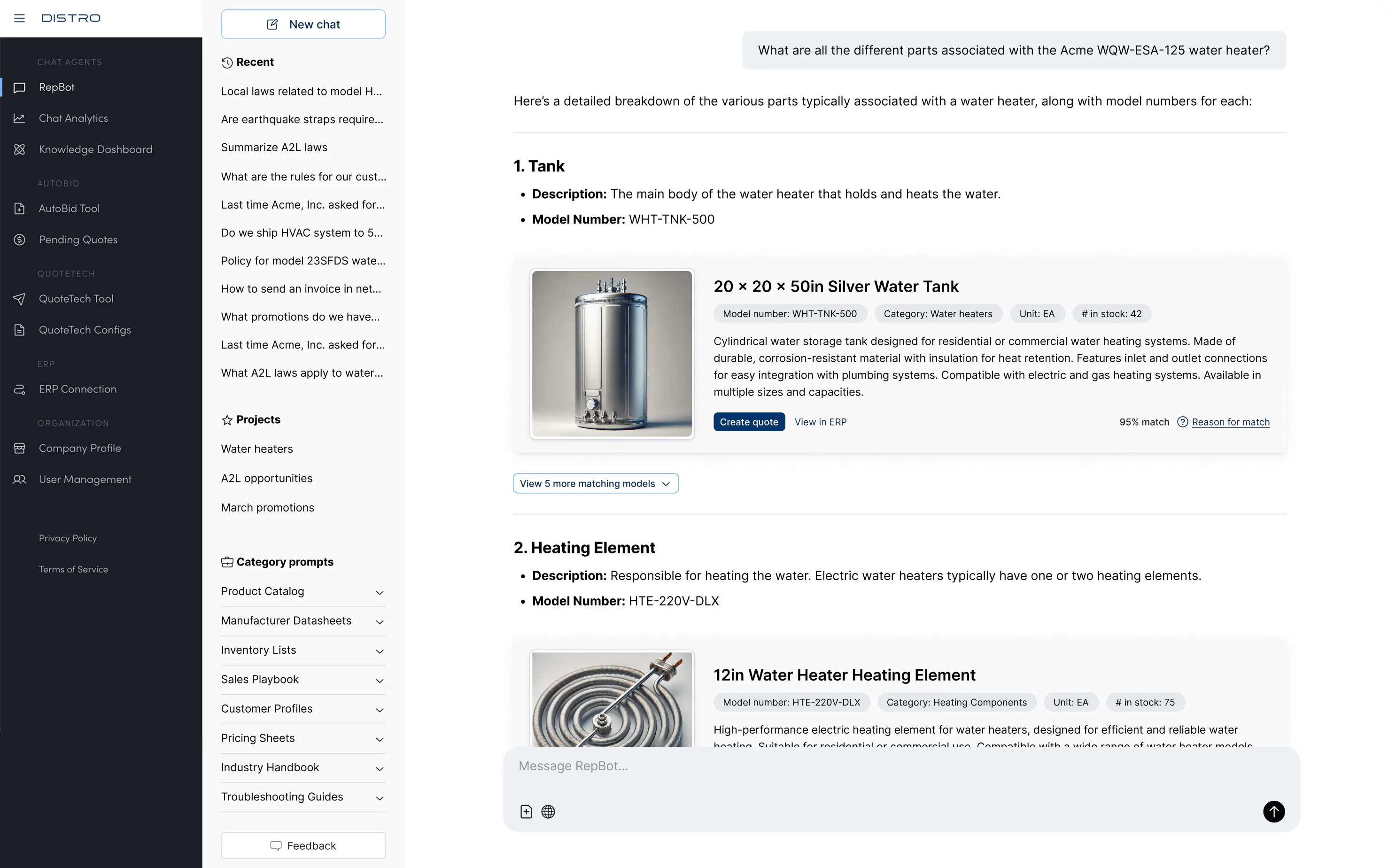Open 'Local laws related to model H...' chat
Viewport: 1396px width, 868px height.
point(302,91)
